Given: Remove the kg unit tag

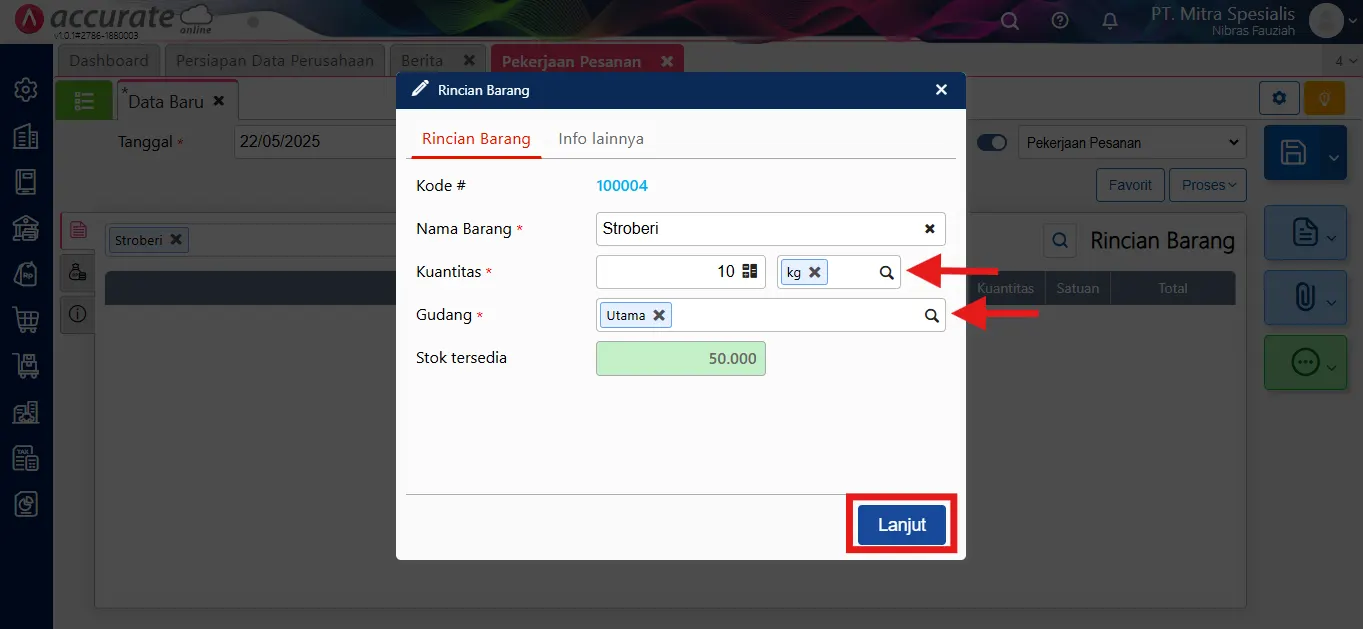Looking at the screenshot, I should pyautogui.click(x=814, y=272).
